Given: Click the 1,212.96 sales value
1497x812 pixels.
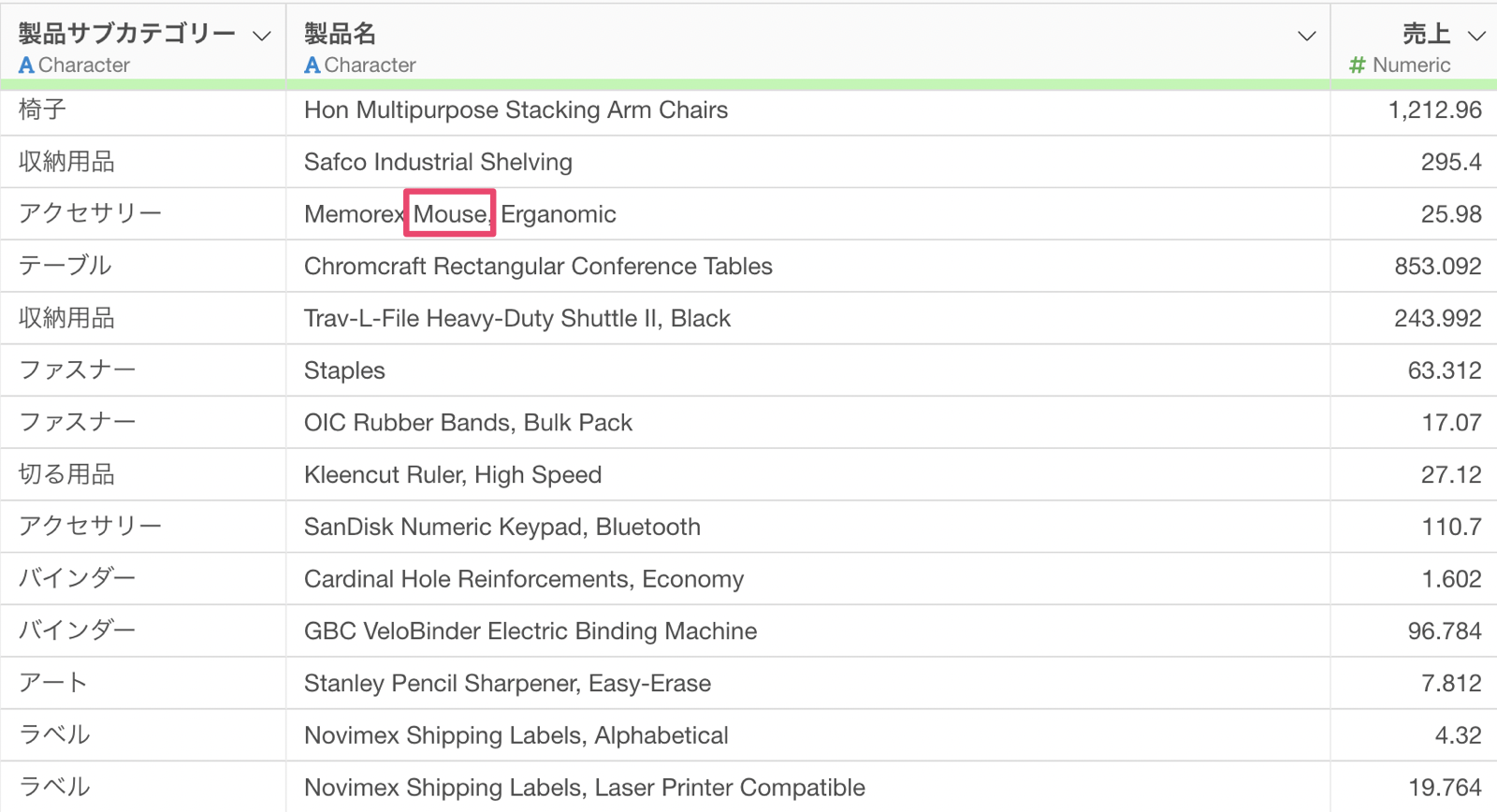Looking at the screenshot, I should pos(1434,110).
